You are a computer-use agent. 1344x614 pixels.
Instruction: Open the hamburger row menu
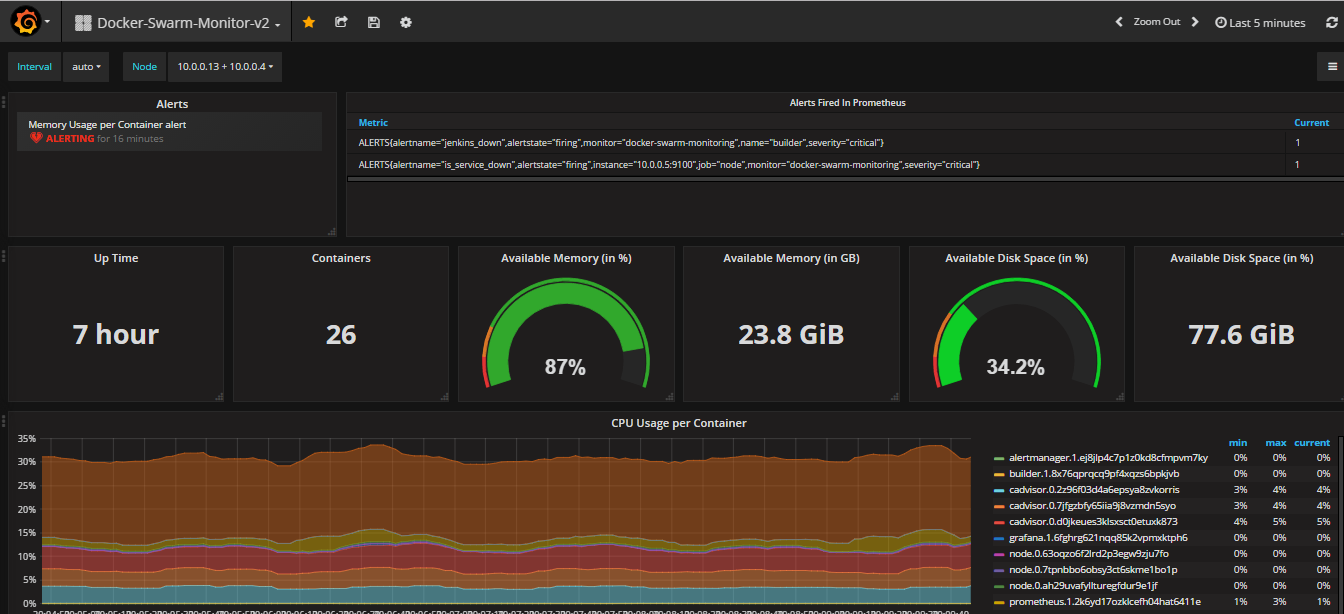(1332, 67)
